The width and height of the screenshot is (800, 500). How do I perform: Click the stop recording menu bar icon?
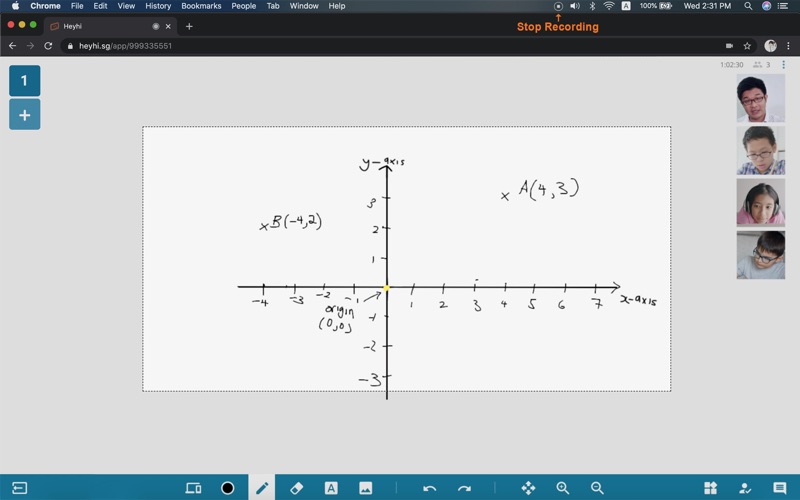(x=558, y=6)
